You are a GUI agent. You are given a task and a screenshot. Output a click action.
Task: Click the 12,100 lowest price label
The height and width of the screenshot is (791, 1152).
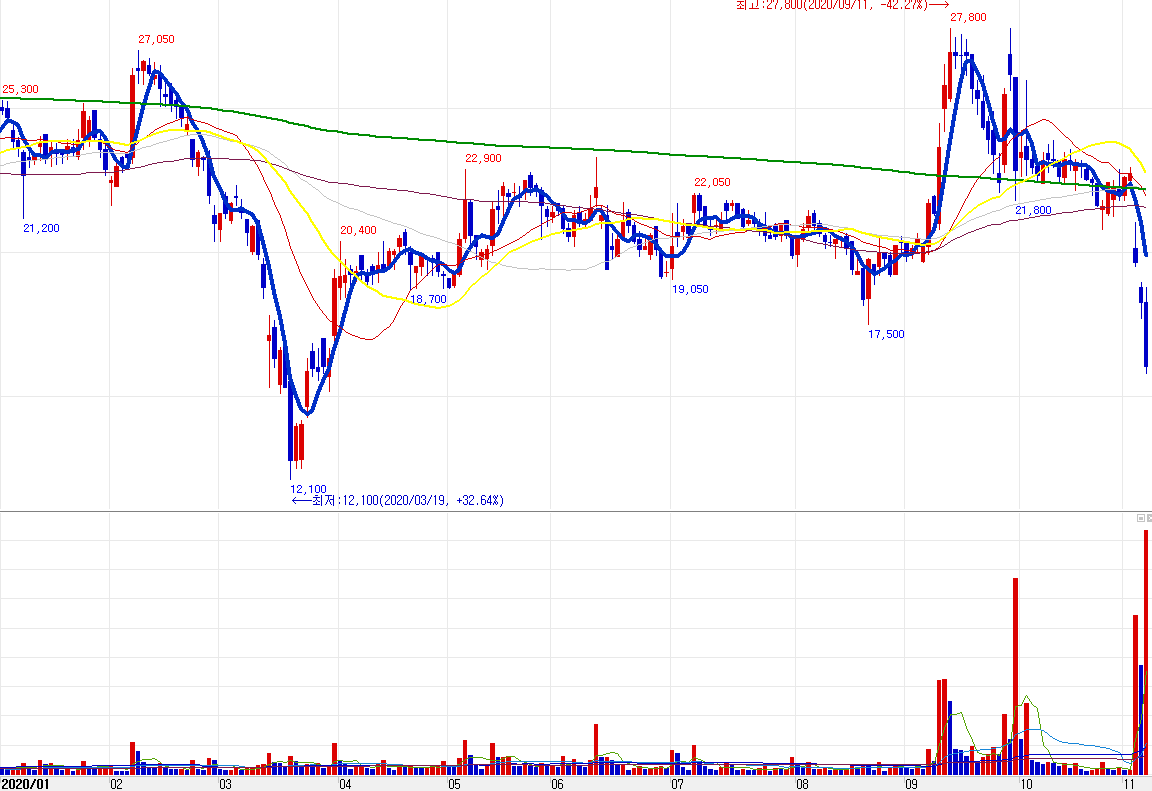pos(309,489)
